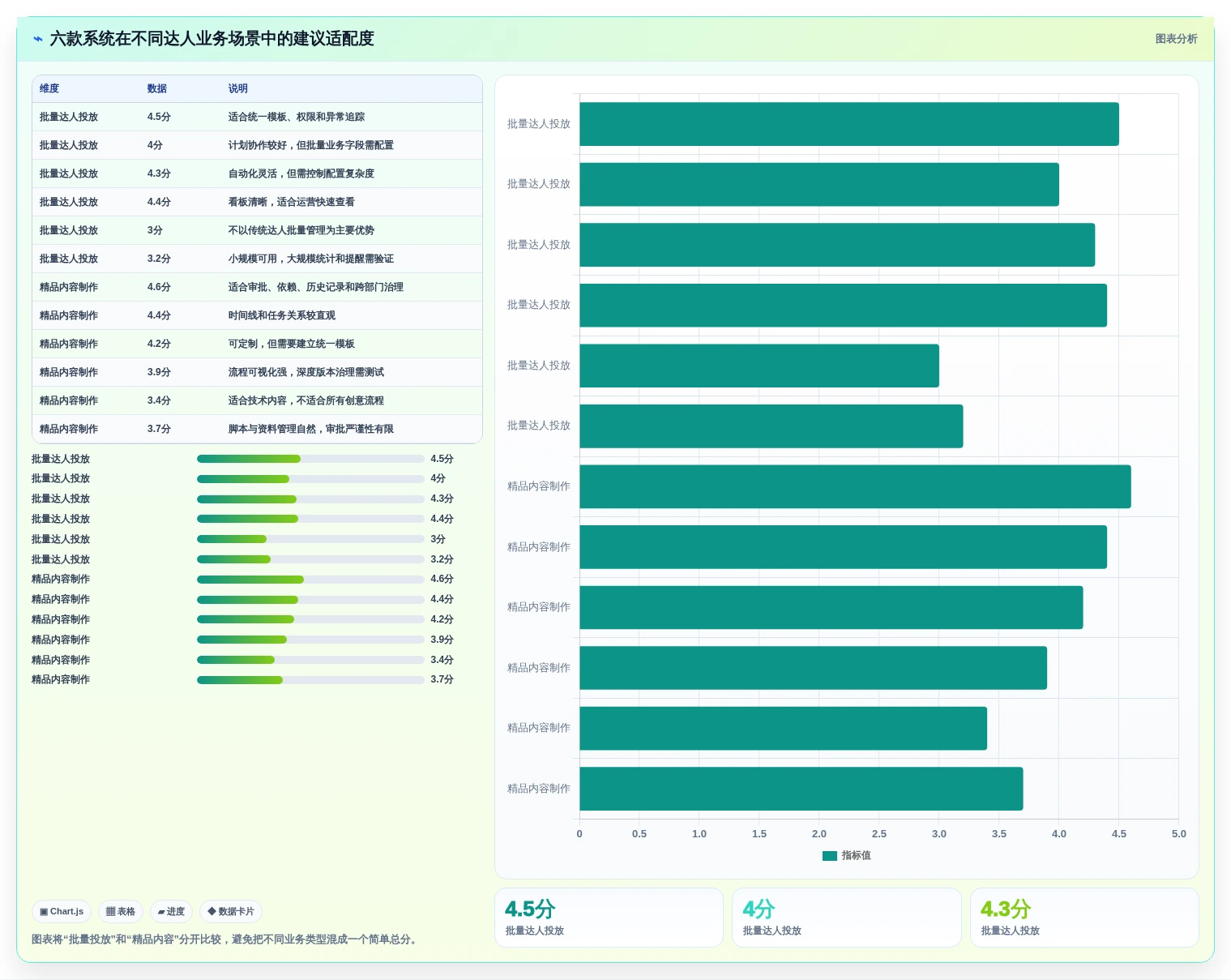Screen dimensions: 1231x980
Task: Select the table row 自动化灵活，但需控制配置复杂度
Action: [257, 173]
